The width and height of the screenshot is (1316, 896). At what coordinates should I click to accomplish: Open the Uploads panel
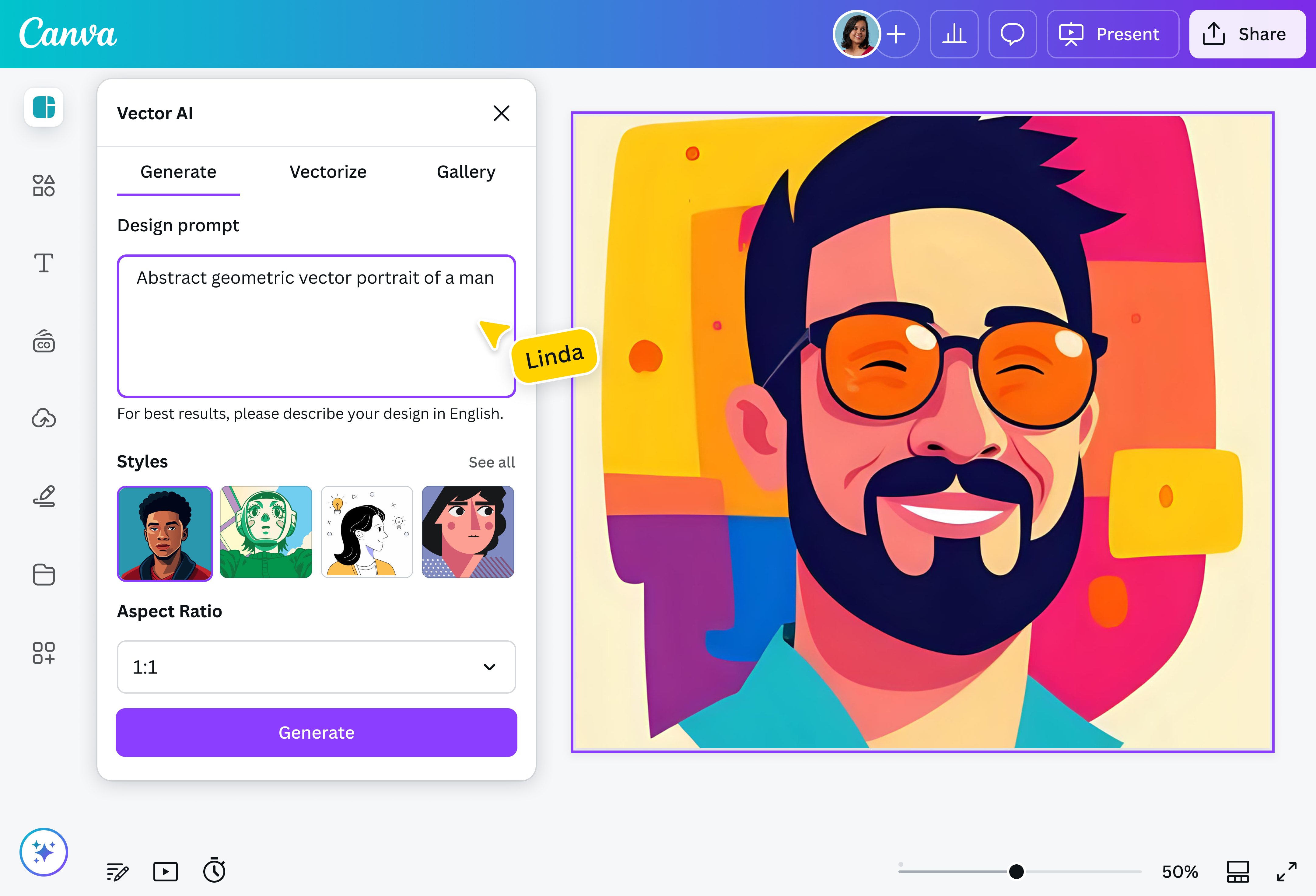coord(44,418)
